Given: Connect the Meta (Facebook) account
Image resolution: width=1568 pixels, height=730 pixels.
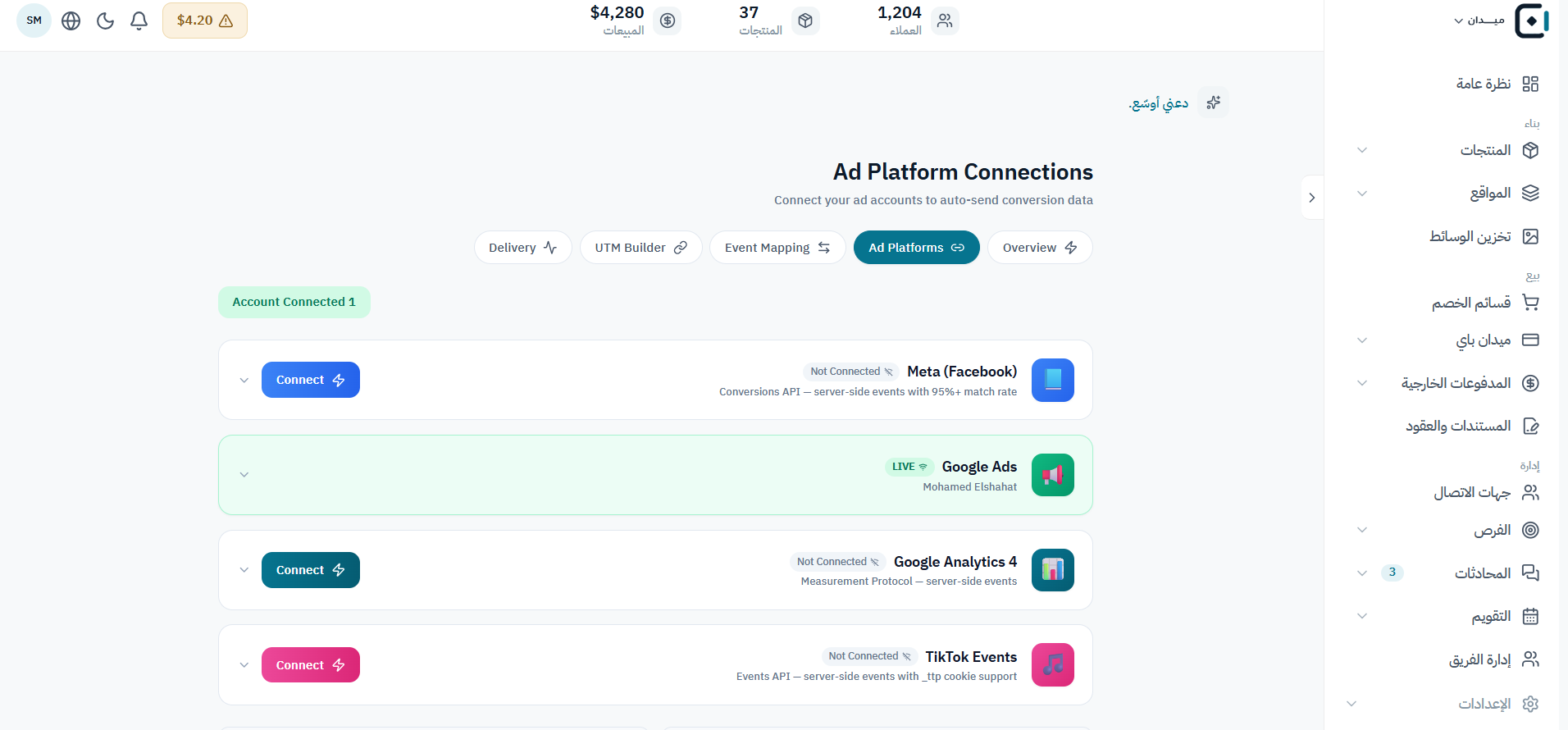Looking at the screenshot, I should click(311, 380).
